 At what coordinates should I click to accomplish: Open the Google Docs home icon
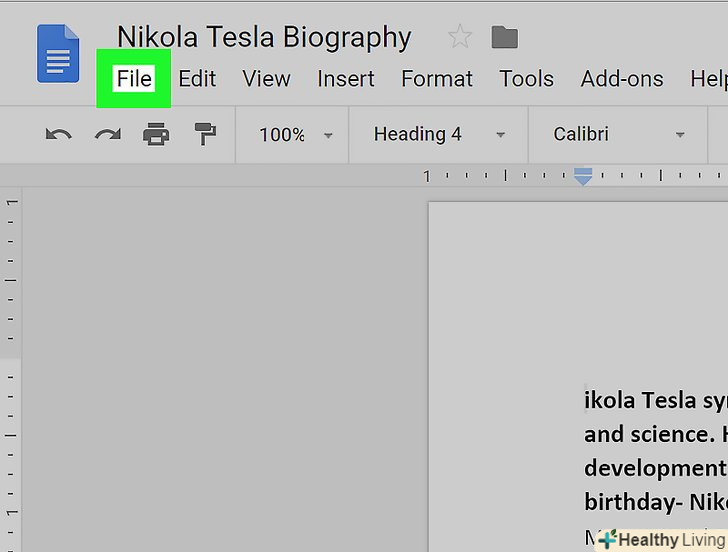58,53
